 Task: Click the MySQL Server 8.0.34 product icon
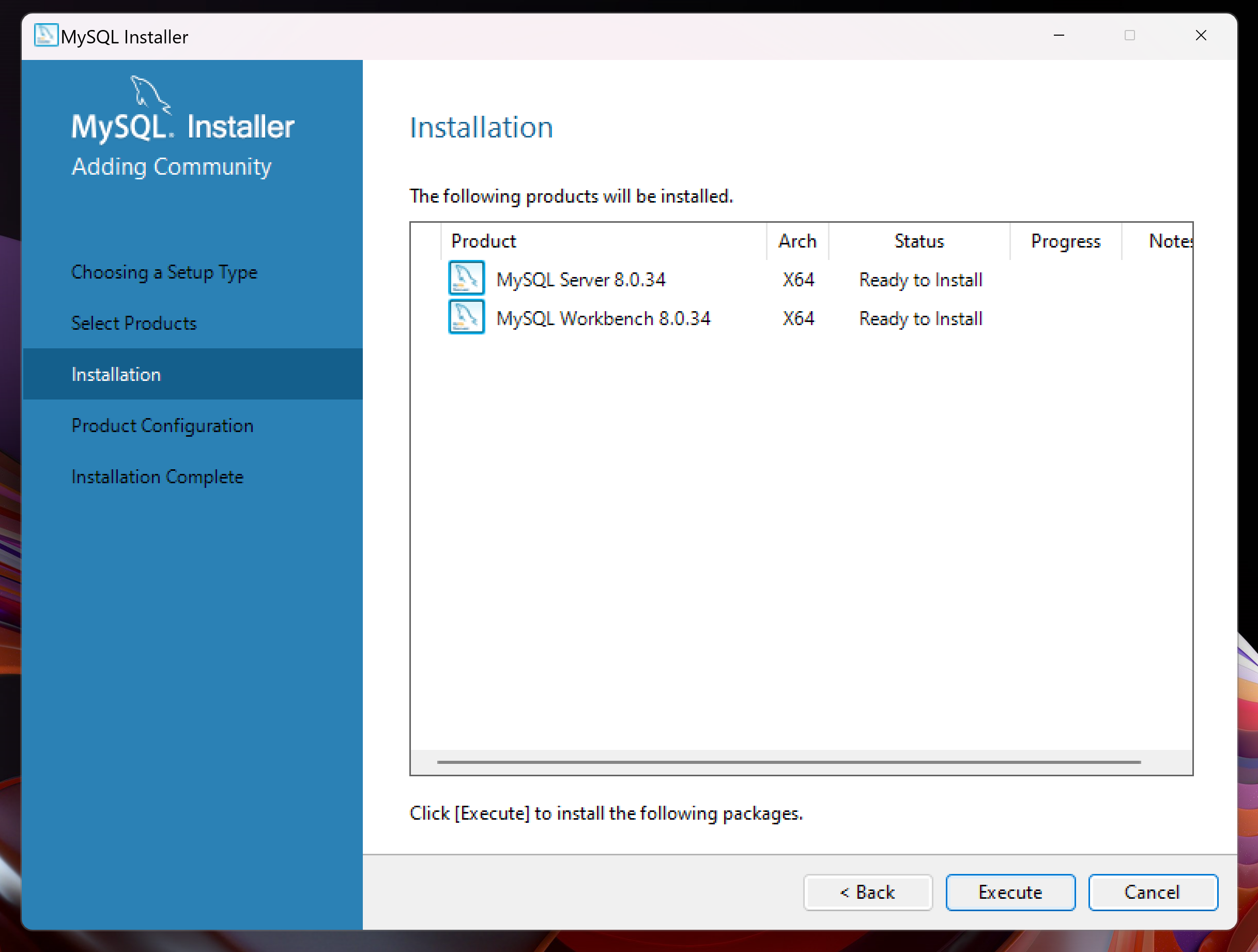point(466,278)
